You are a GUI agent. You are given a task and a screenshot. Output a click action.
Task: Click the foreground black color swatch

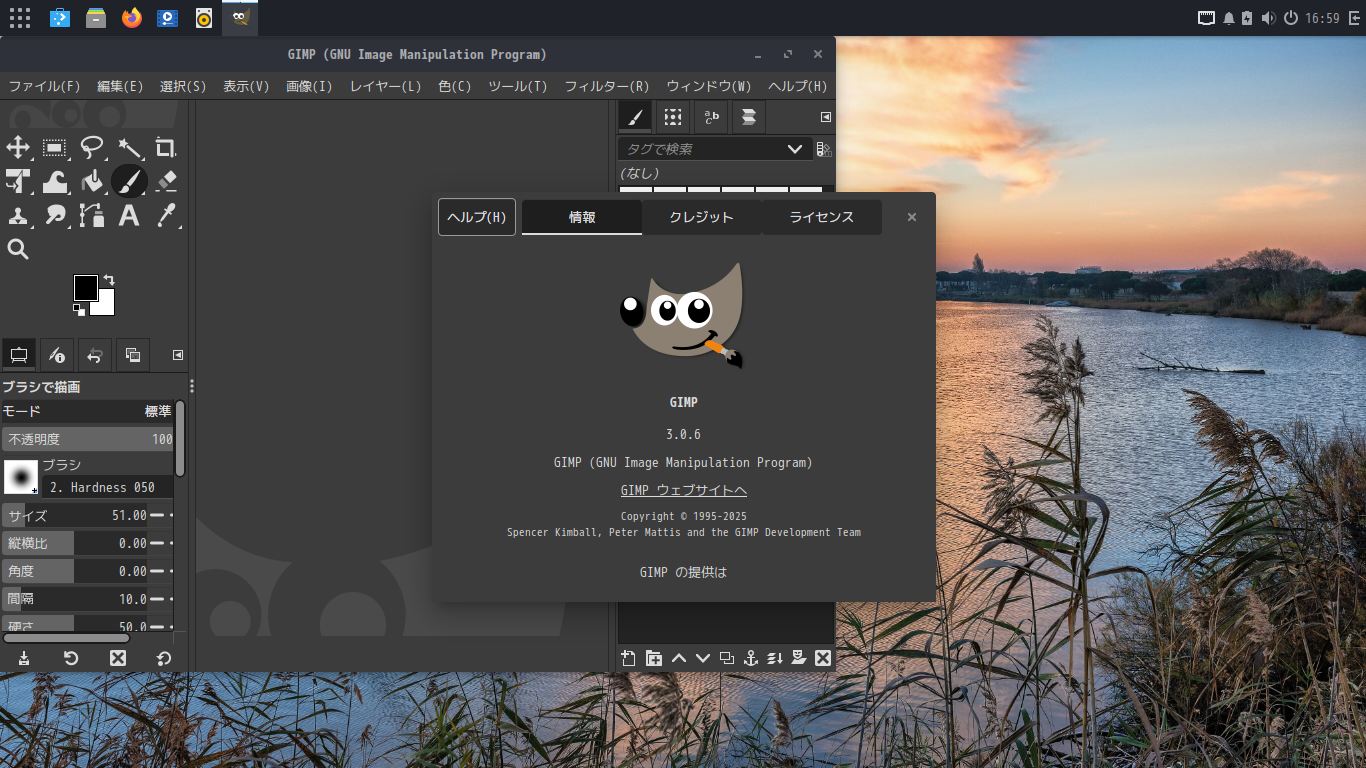(x=85, y=287)
